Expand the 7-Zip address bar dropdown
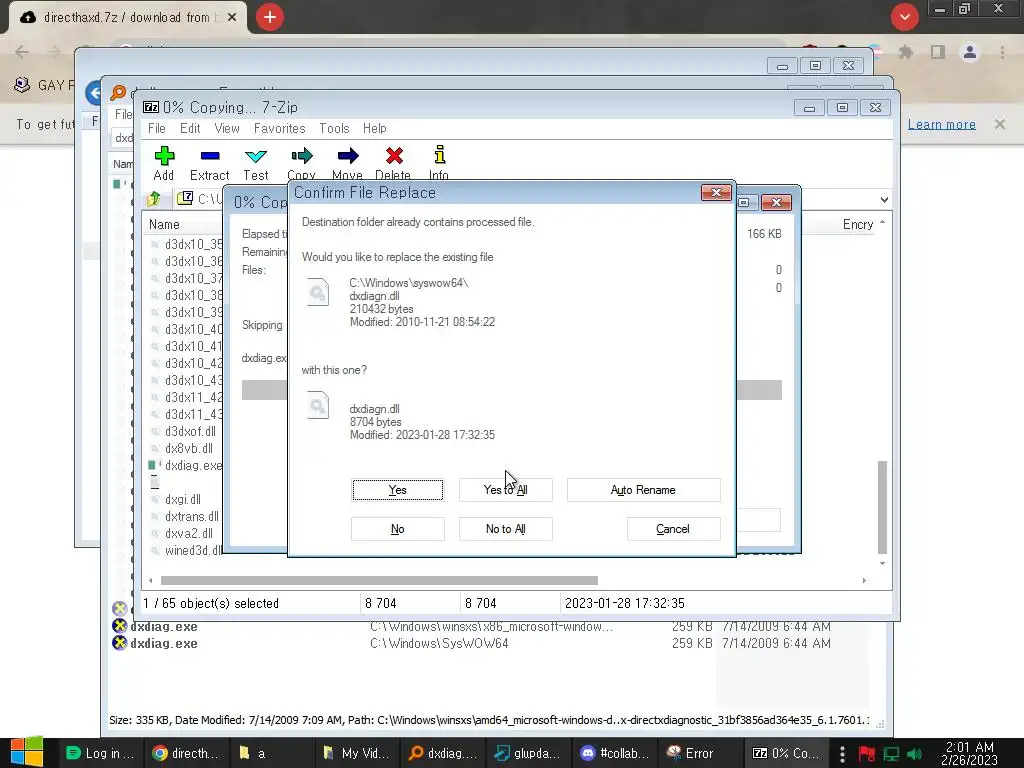Image resolution: width=1024 pixels, height=768 pixels. (x=884, y=200)
